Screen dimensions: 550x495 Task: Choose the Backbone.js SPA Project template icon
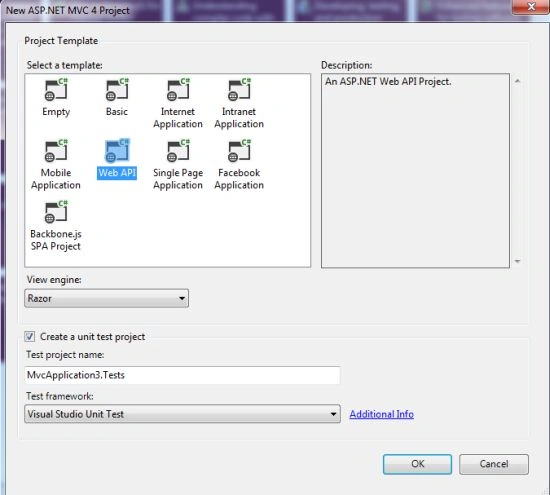coord(56,212)
